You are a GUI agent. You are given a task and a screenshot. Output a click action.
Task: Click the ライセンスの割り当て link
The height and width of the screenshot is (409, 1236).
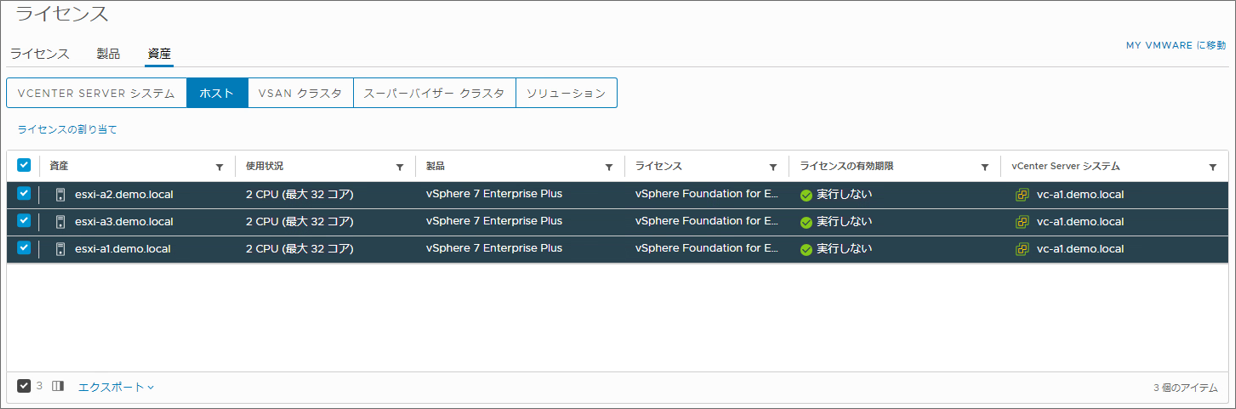(67, 130)
